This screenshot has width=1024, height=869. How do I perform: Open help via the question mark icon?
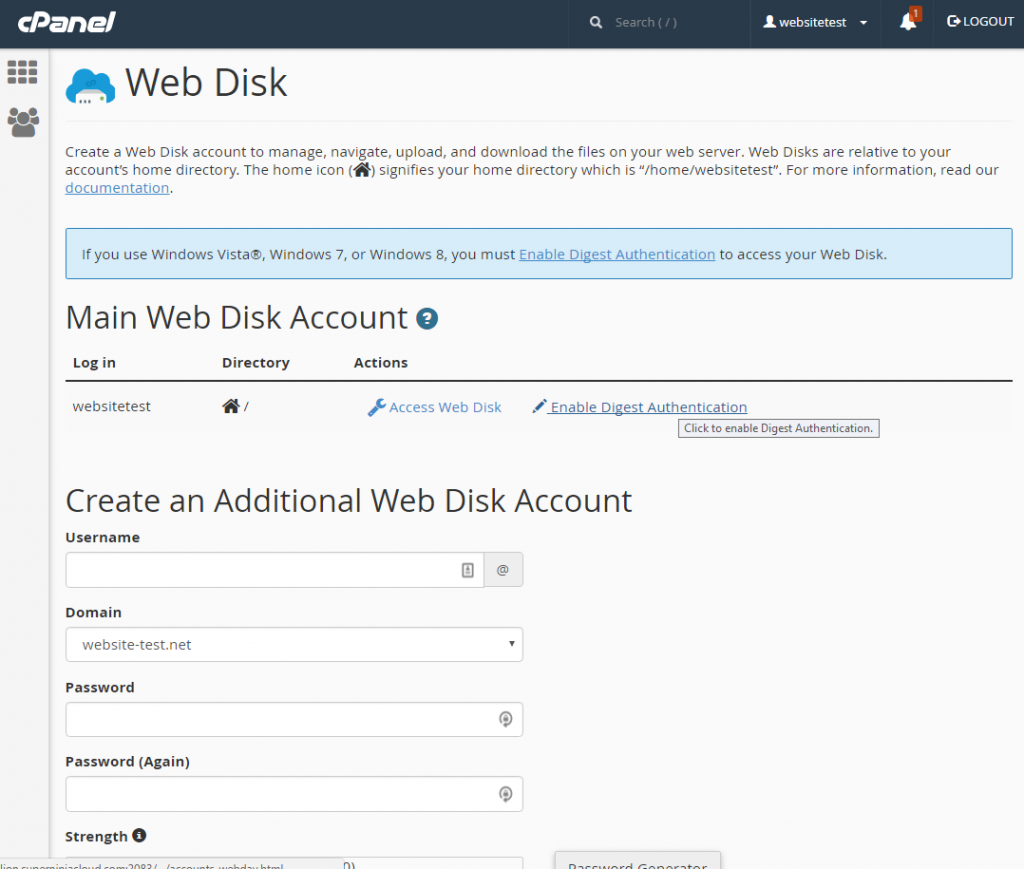click(x=426, y=317)
